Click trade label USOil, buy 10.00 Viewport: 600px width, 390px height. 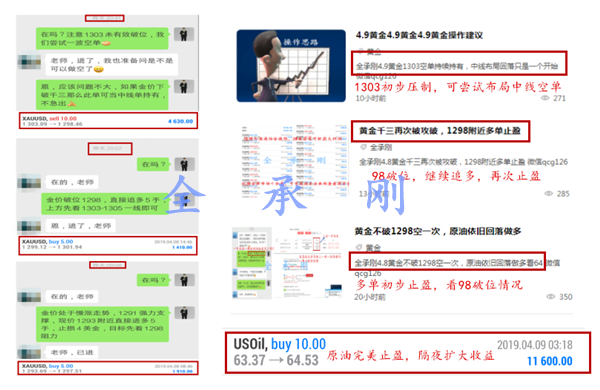click(279, 344)
